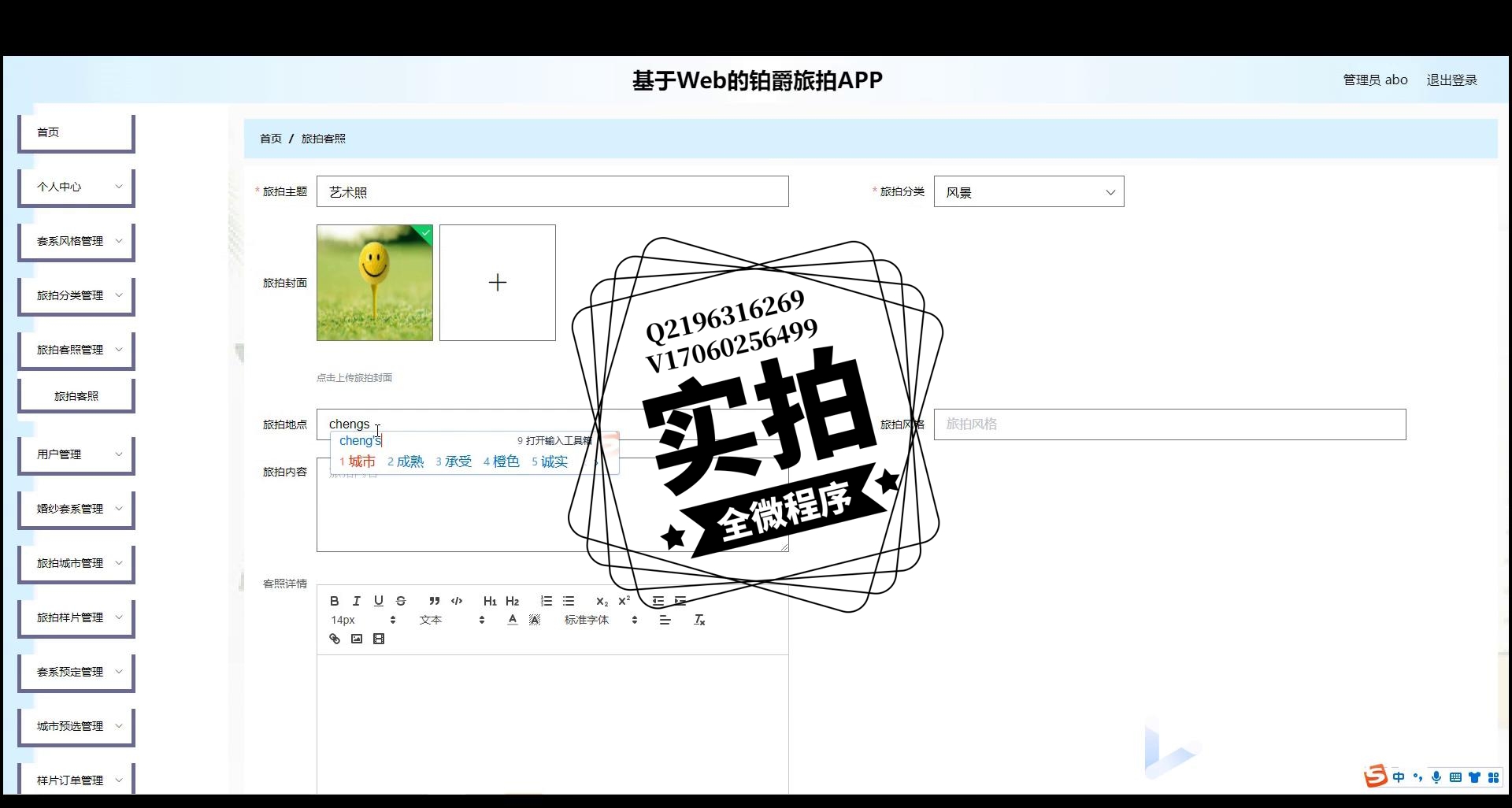Choose IME candidate 3 承受
The image size is (1512, 808).
[x=454, y=461]
